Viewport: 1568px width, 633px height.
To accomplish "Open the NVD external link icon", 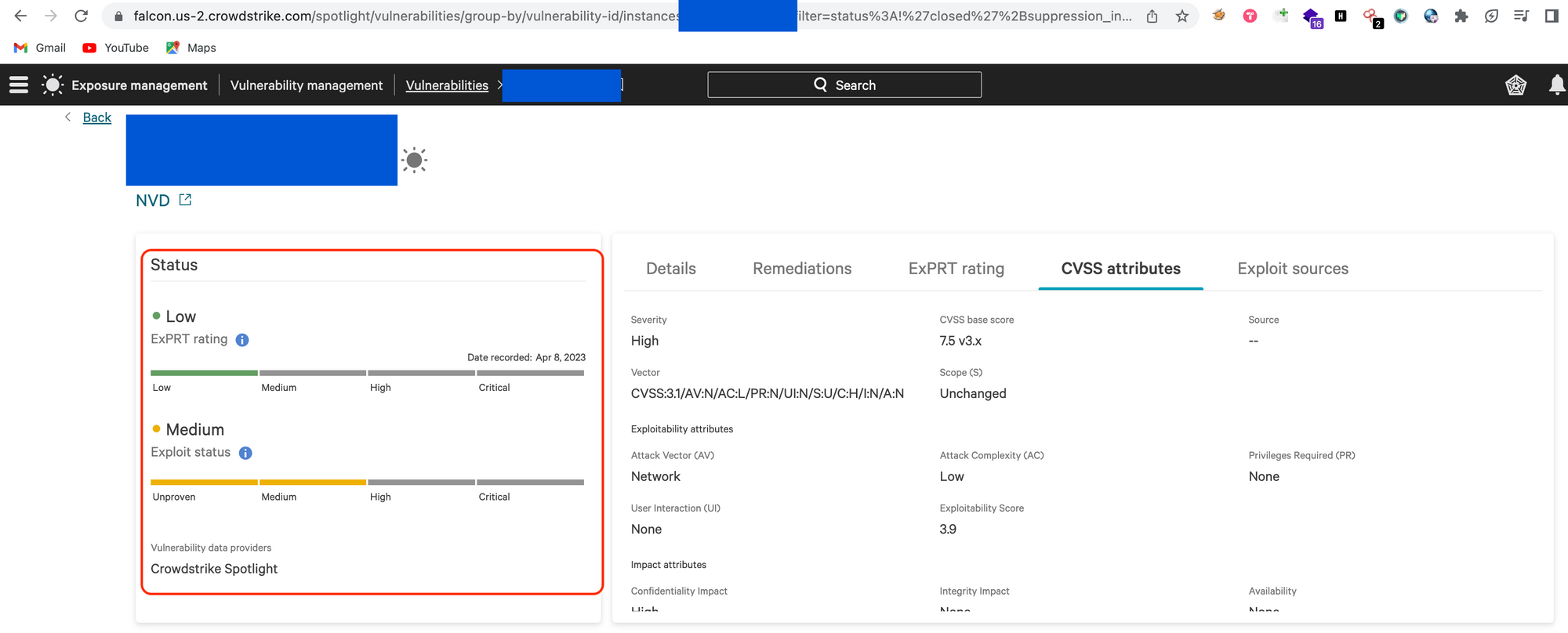I will (185, 200).
